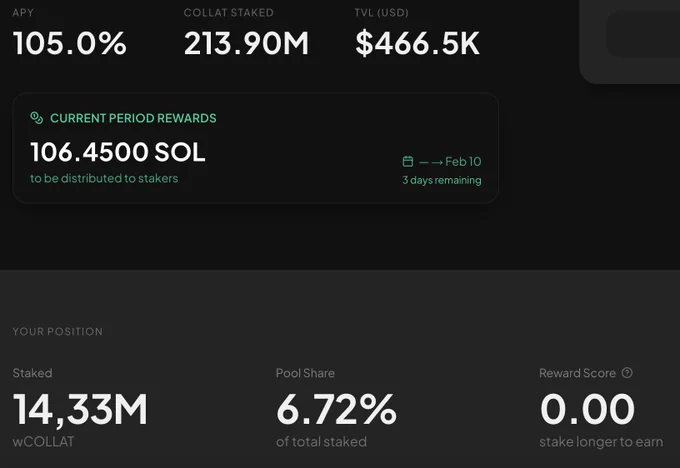Click the '3 days remaining' text
Viewport: 680px width, 468px height.
(442, 180)
